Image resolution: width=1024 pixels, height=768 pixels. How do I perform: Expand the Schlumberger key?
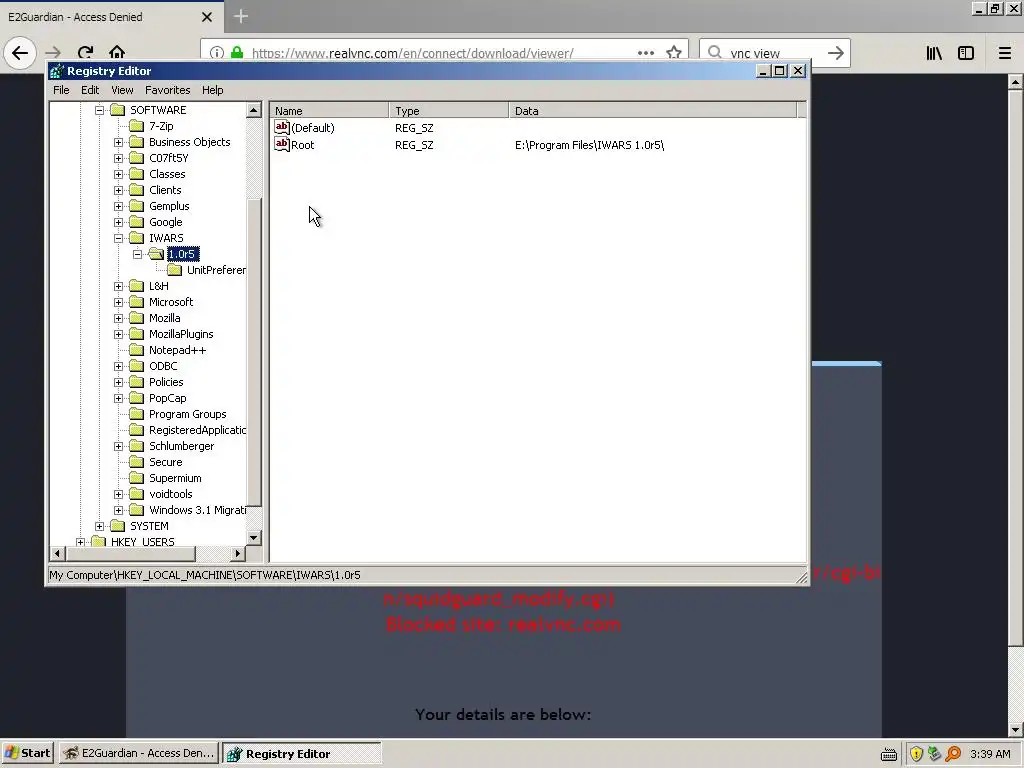[x=118, y=446]
